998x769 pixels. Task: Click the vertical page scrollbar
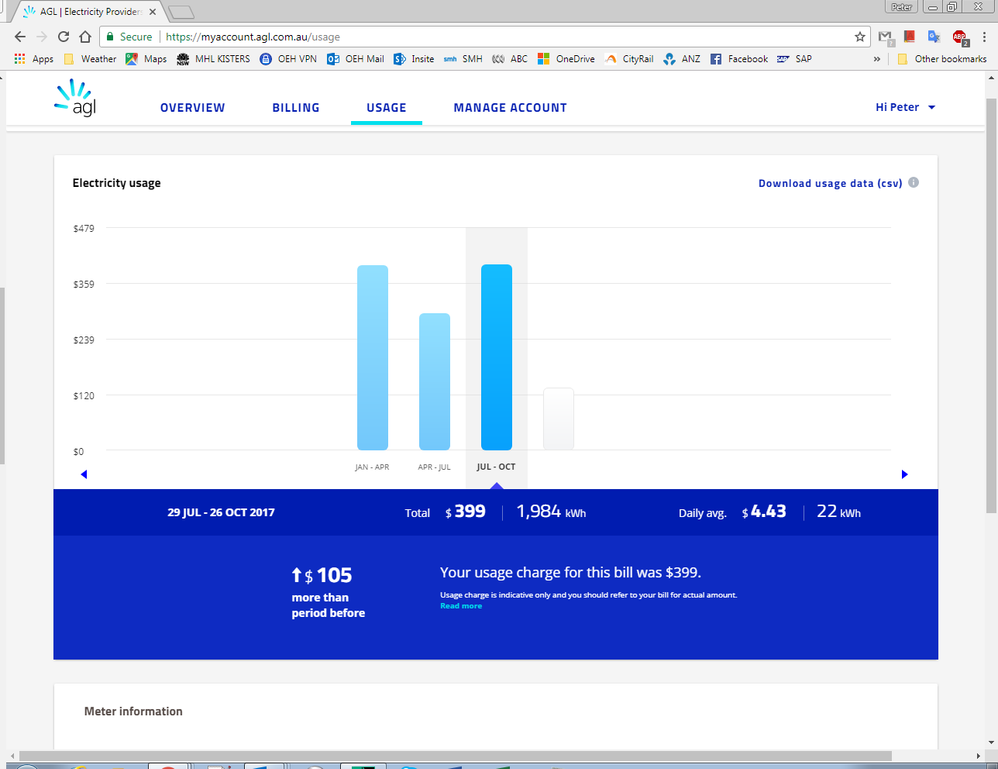pyautogui.click(x=990, y=300)
